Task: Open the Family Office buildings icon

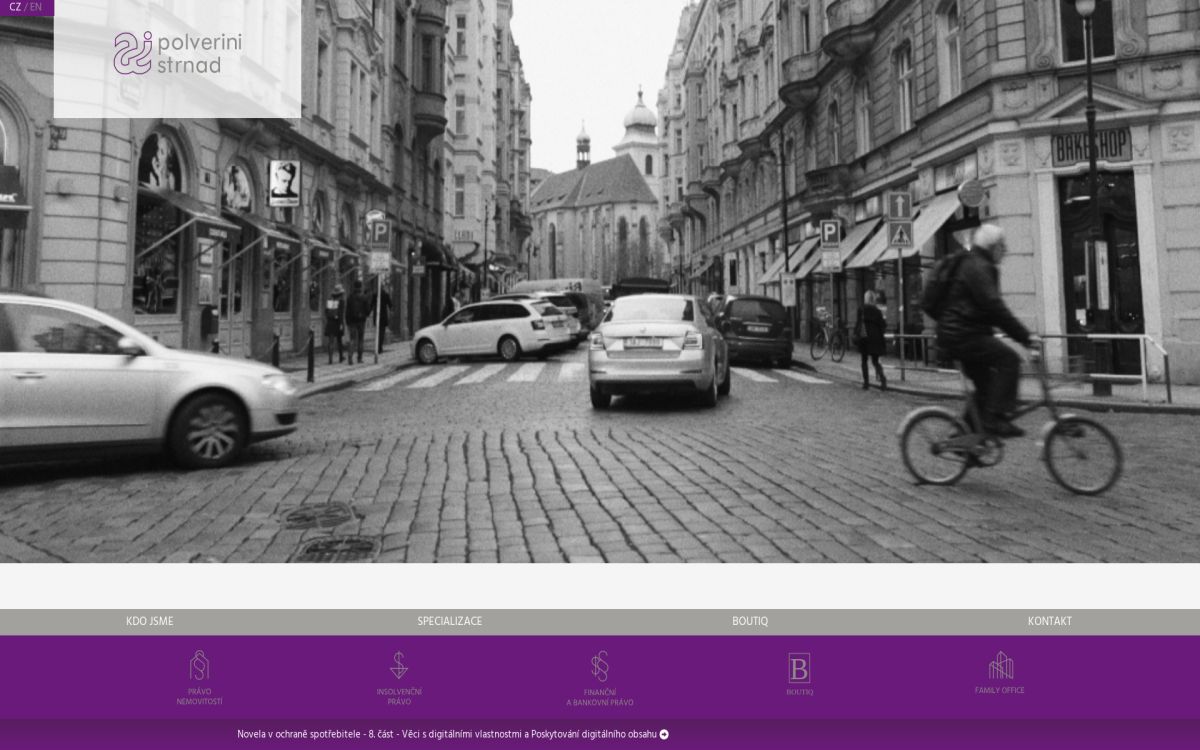Action: click(1000, 665)
